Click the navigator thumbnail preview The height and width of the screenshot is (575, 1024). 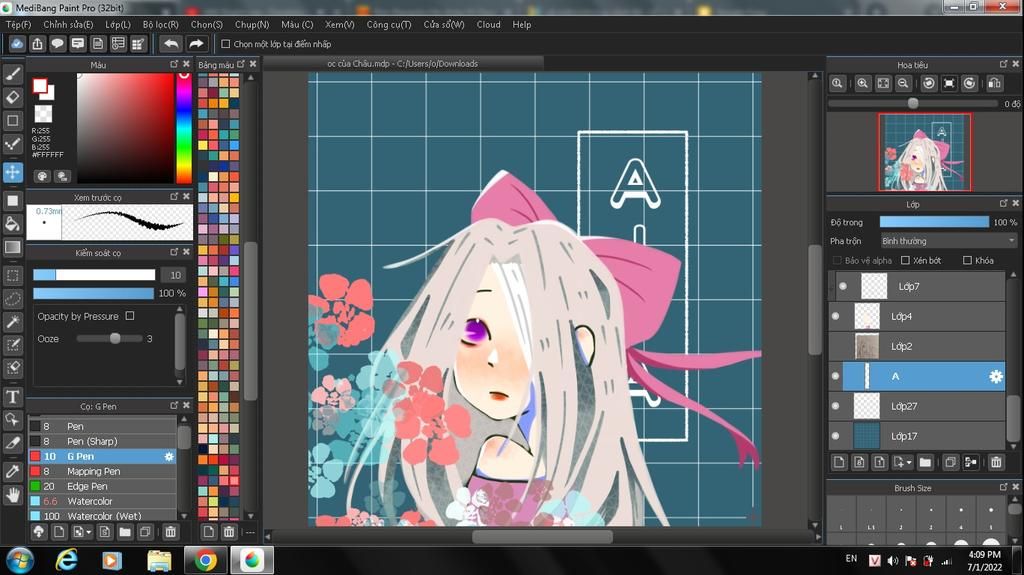pos(924,152)
